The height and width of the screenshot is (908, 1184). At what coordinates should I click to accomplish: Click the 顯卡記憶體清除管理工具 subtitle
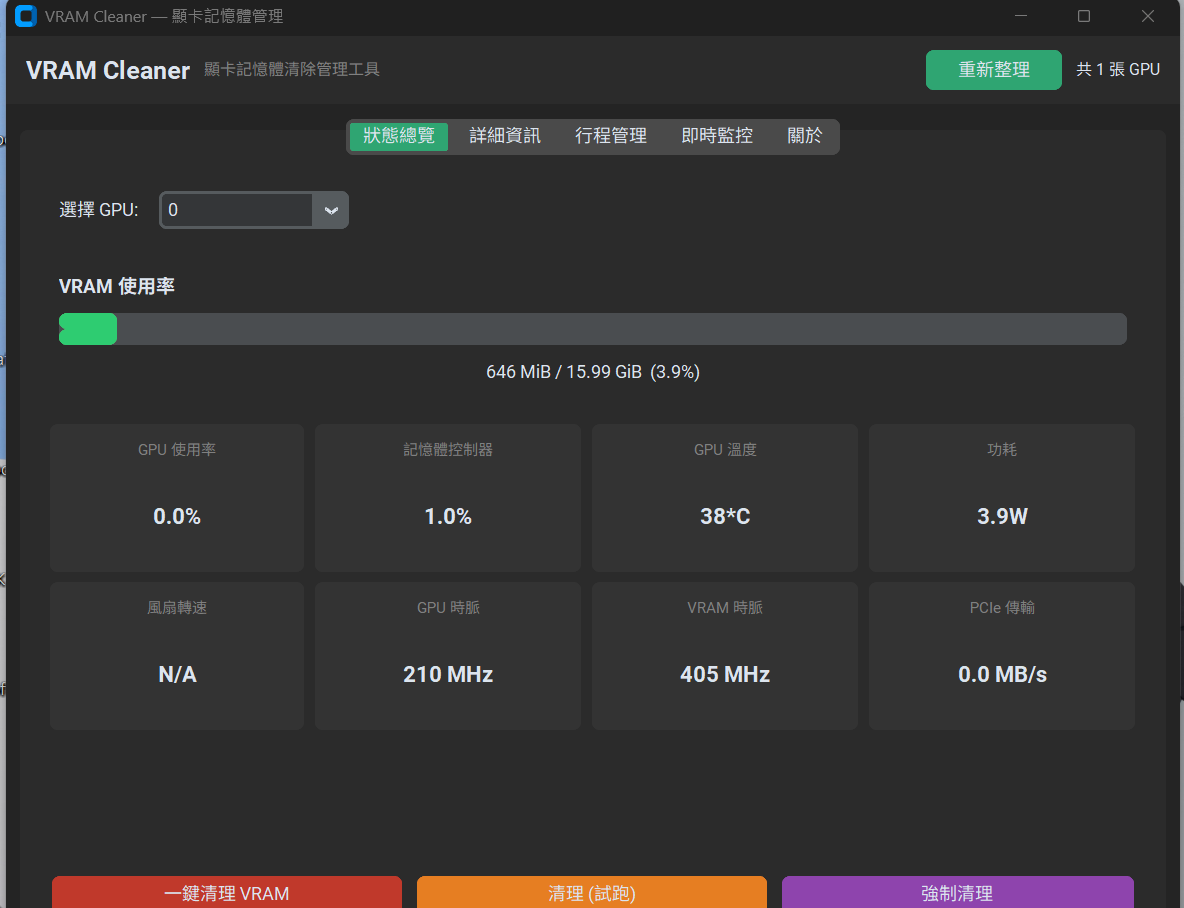(291, 69)
